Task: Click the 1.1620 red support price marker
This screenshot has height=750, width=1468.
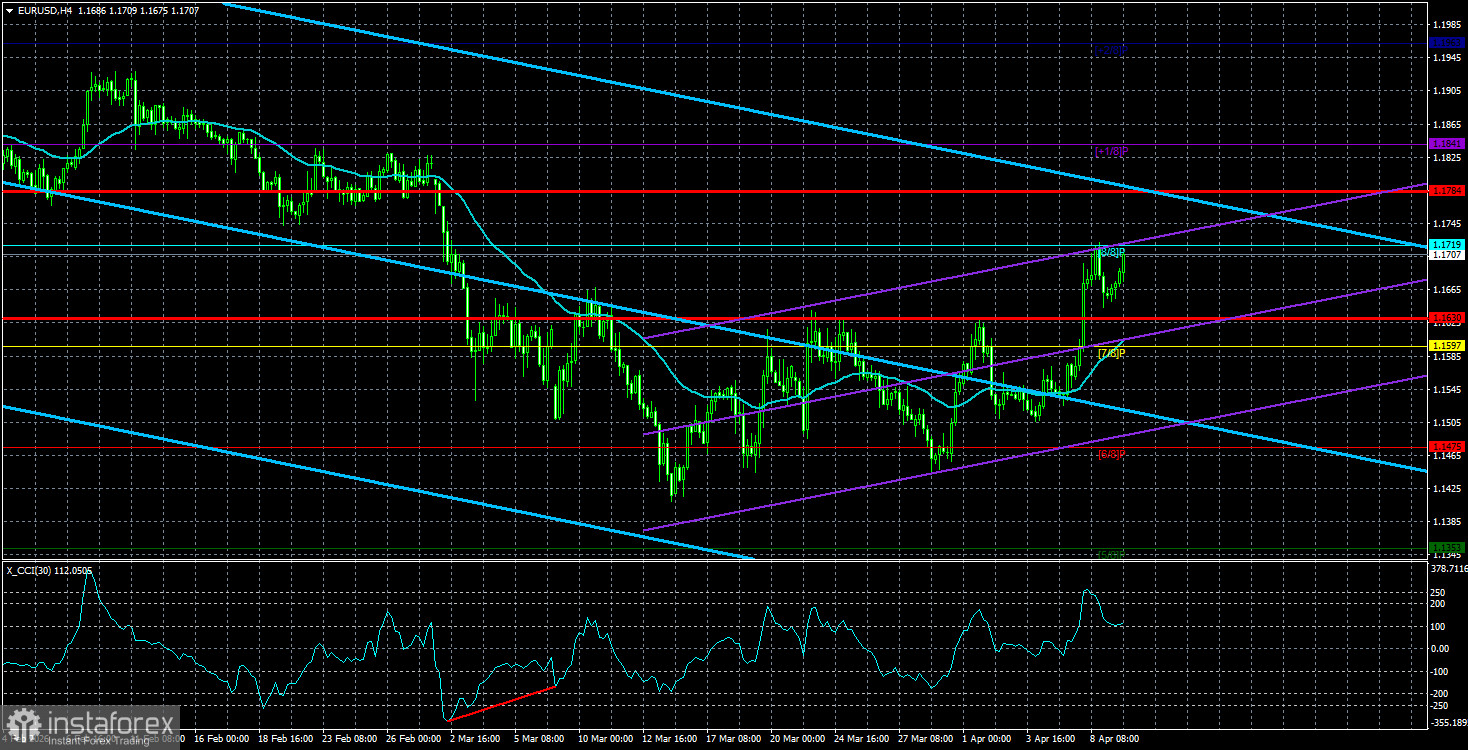Action: coord(1449,316)
